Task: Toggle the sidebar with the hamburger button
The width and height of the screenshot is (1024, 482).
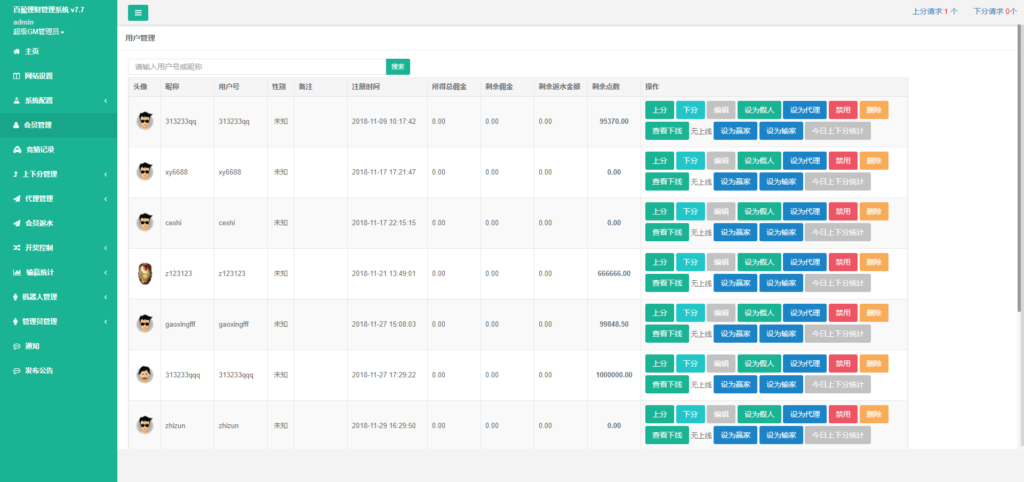Action: (x=138, y=12)
